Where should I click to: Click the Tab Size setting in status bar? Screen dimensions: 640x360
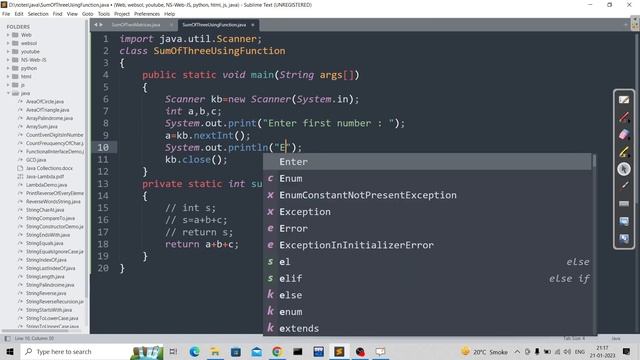pyautogui.click(x=574, y=338)
